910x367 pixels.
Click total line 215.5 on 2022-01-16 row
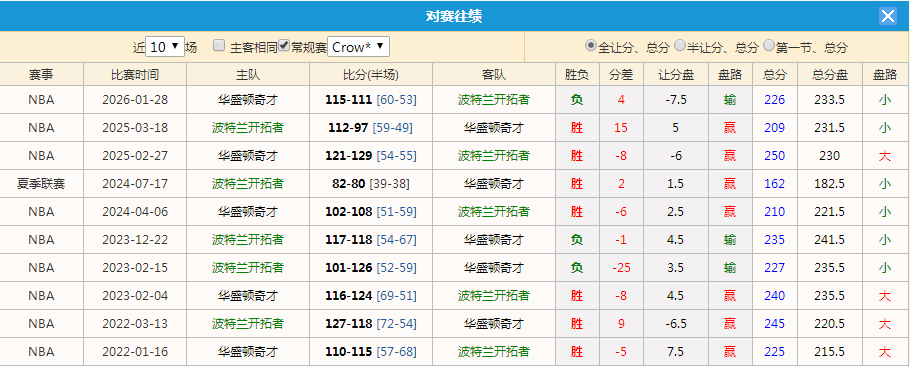[830, 351]
